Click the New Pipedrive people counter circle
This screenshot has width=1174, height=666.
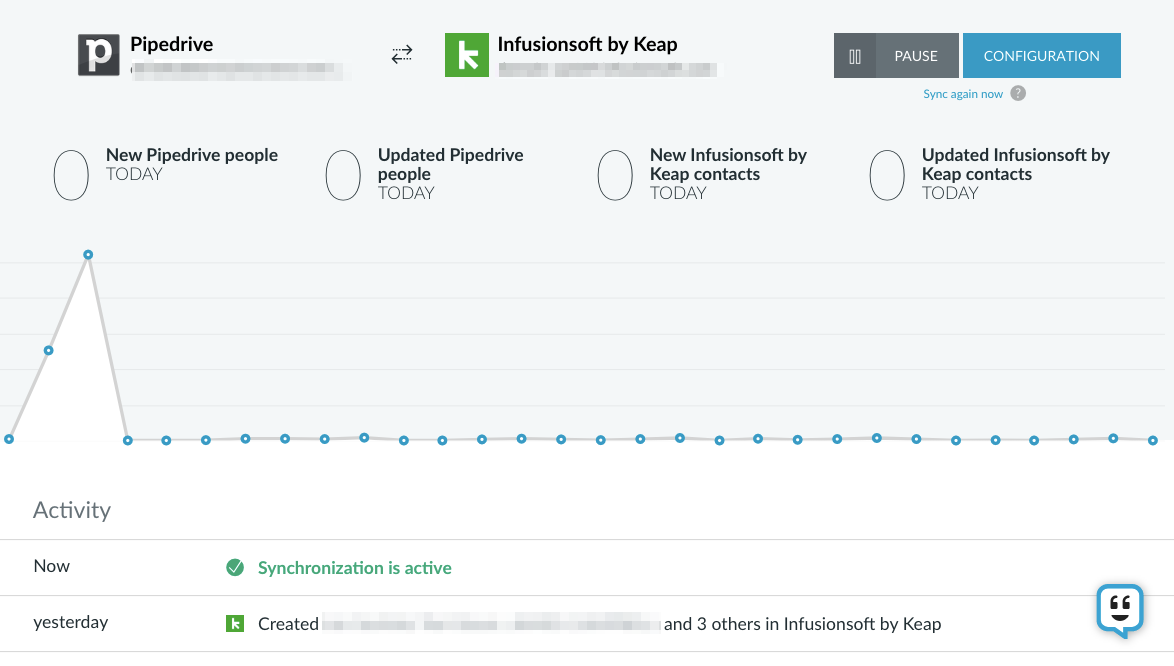click(x=71, y=175)
